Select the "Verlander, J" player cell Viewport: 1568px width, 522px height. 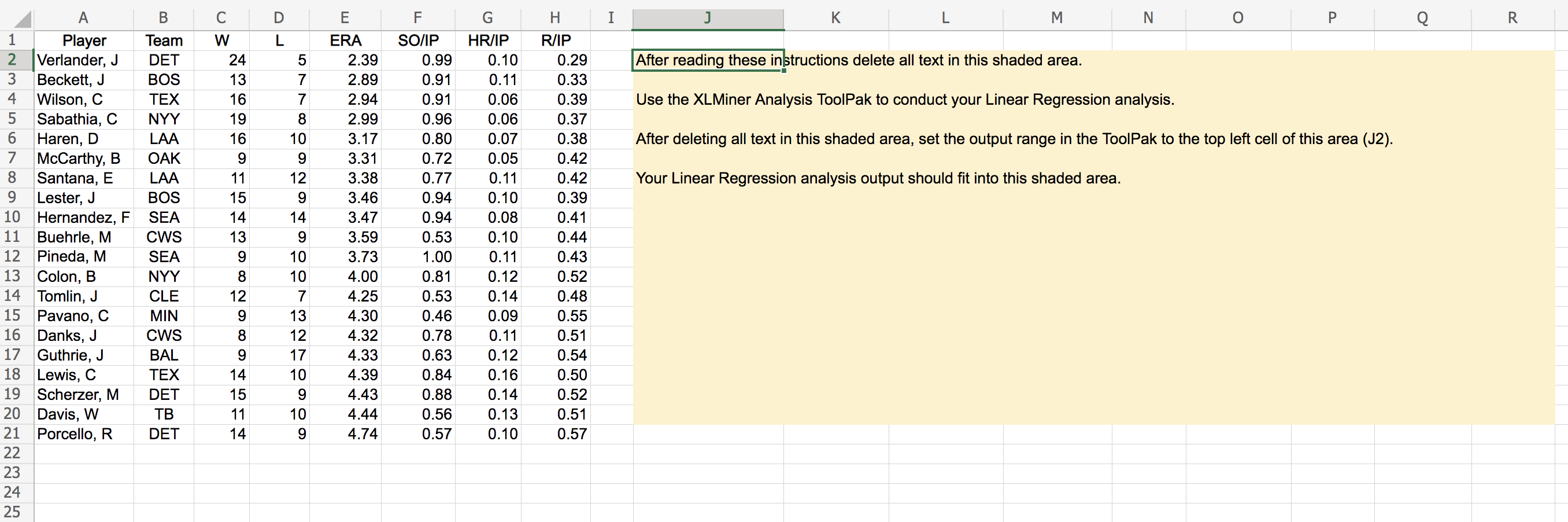point(84,60)
